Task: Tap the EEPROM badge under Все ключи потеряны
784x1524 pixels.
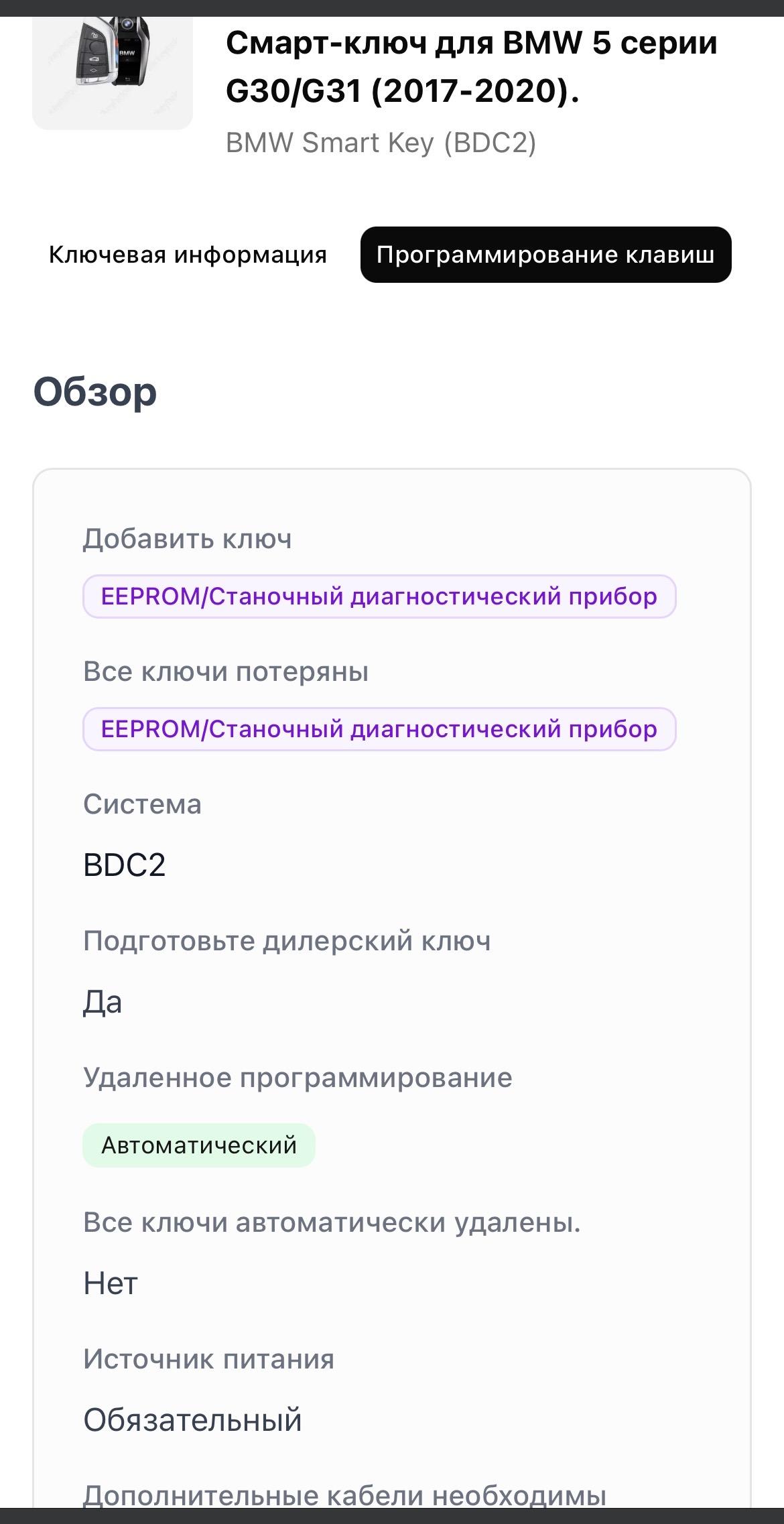Action: point(379,729)
